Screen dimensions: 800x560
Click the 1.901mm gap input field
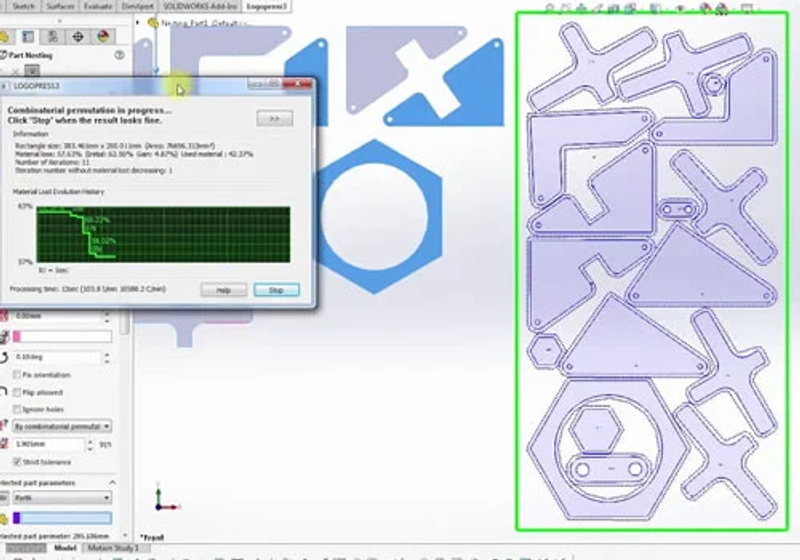point(49,444)
